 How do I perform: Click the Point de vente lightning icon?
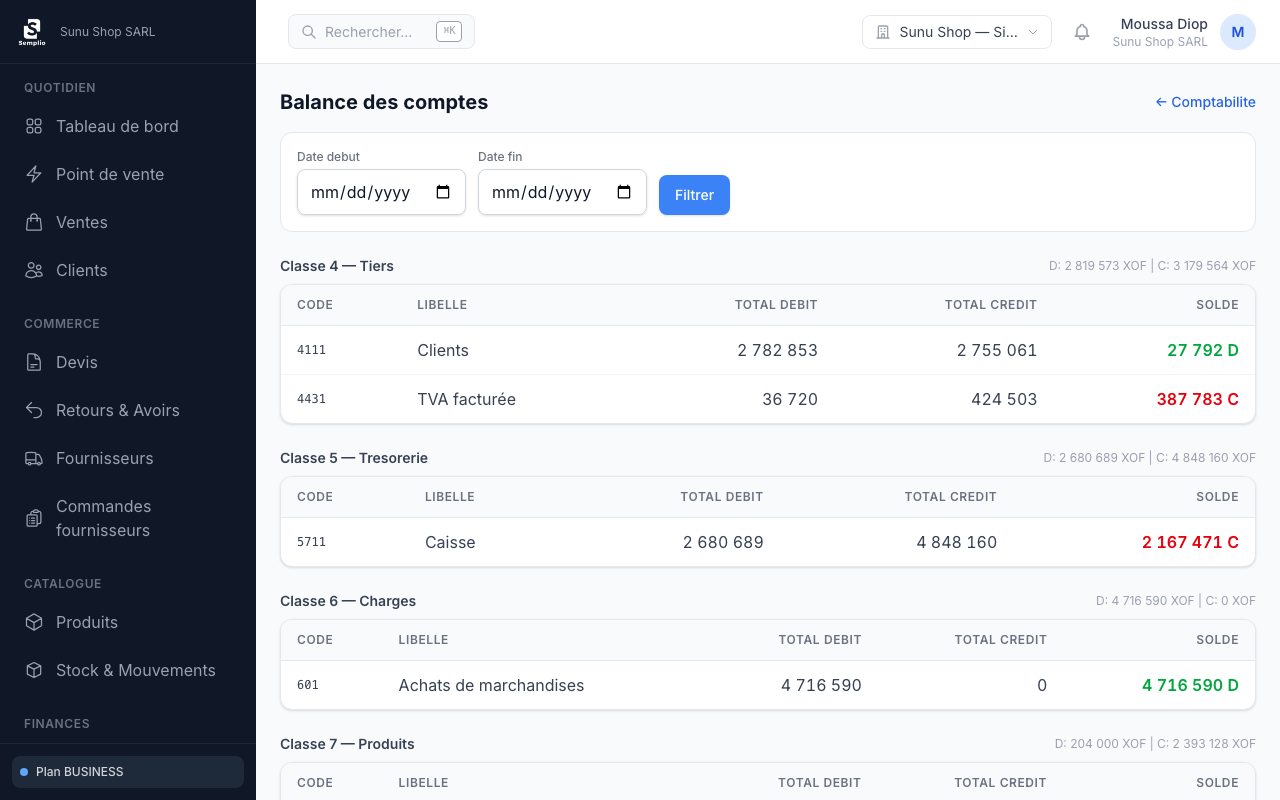(x=34, y=174)
